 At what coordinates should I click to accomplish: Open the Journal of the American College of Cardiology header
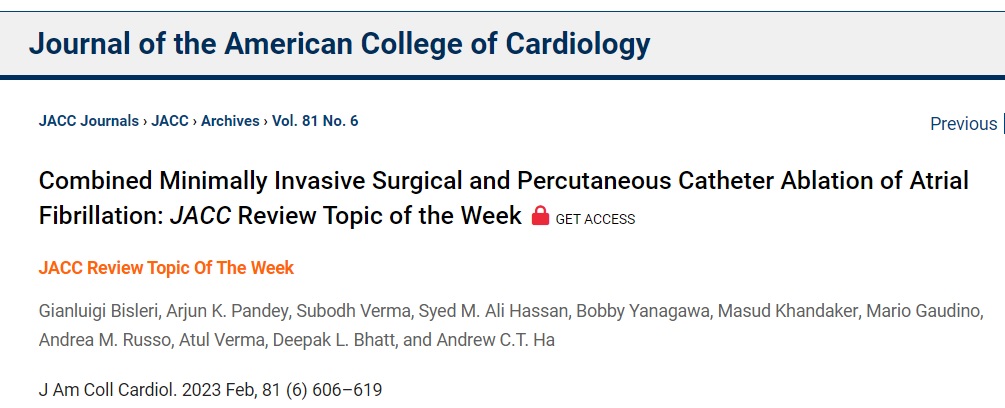click(x=340, y=44)
